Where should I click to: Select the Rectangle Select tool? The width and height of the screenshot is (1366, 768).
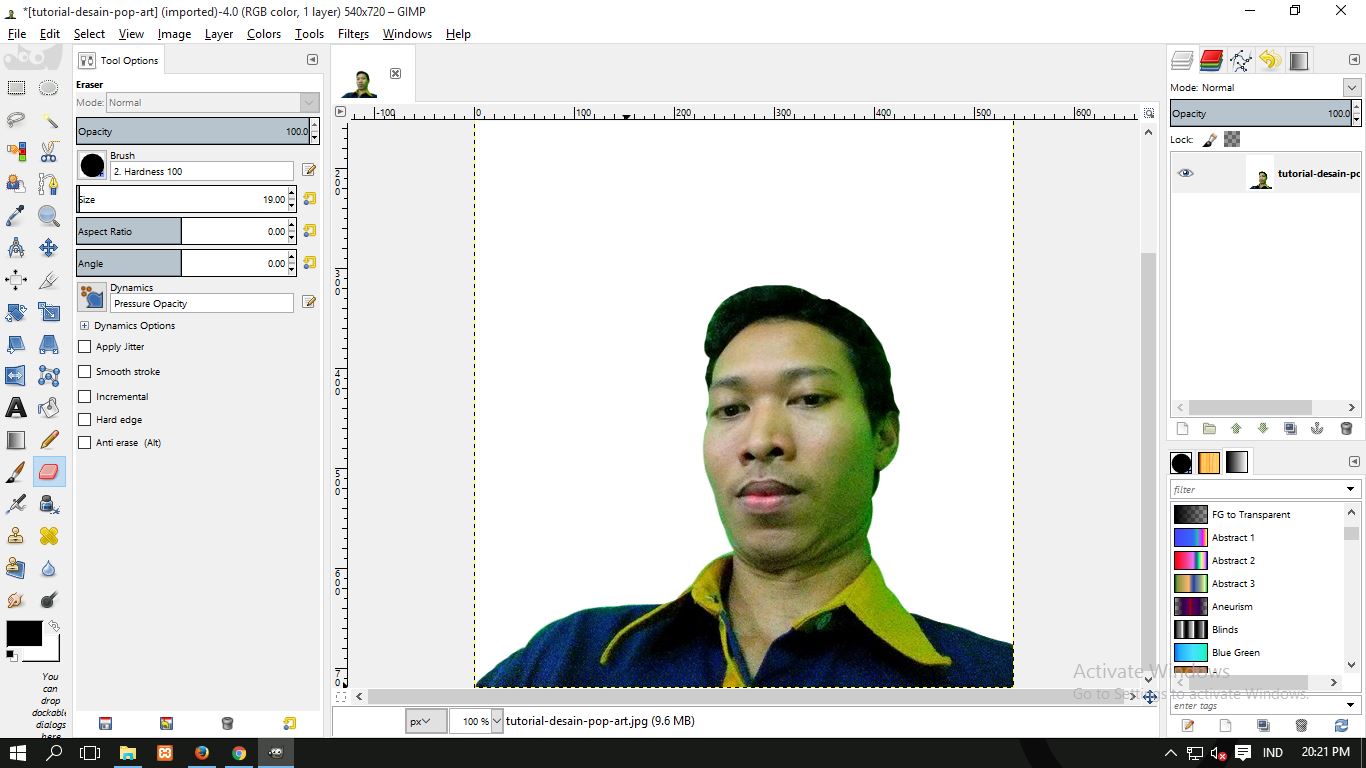[x=15, y=87]
